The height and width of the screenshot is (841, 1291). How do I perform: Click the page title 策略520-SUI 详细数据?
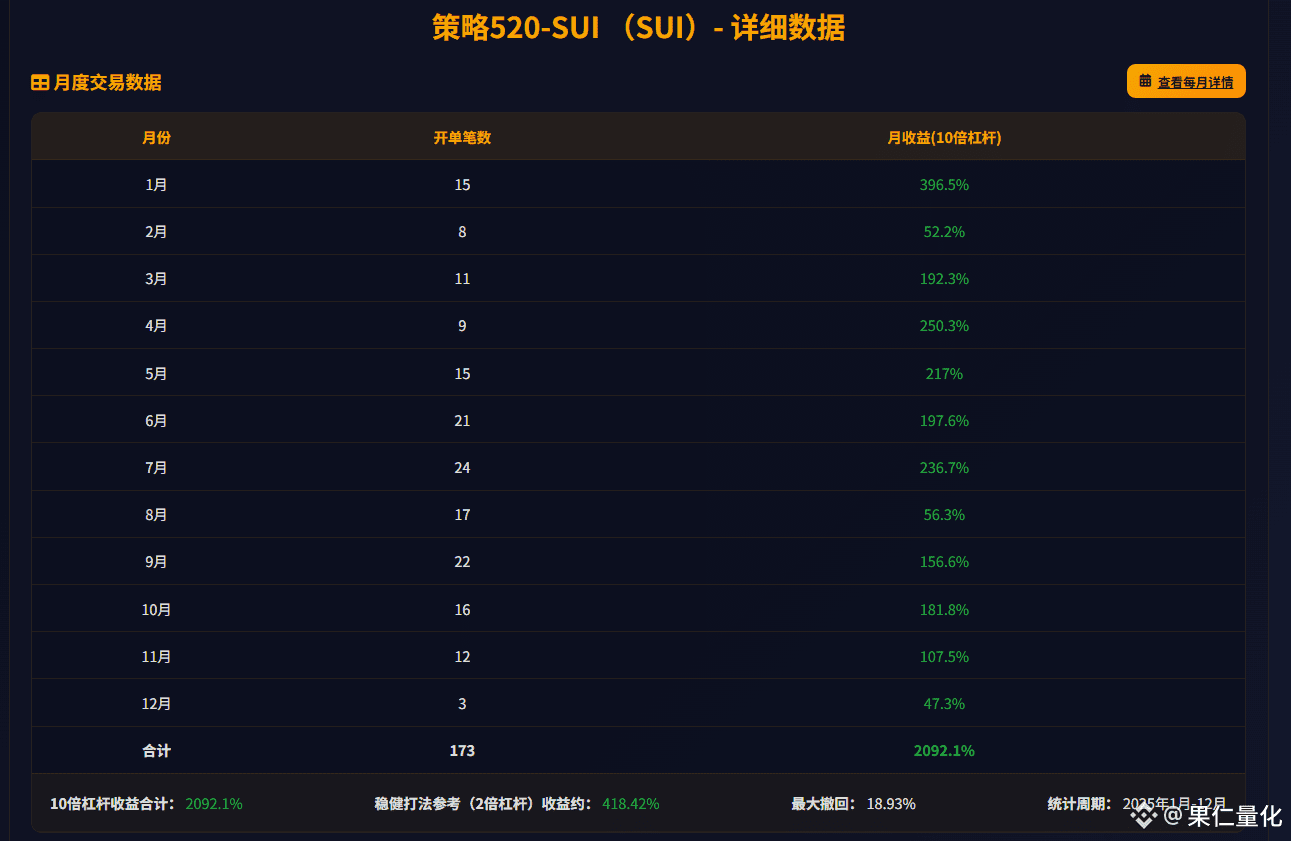(x=638, y=28)
